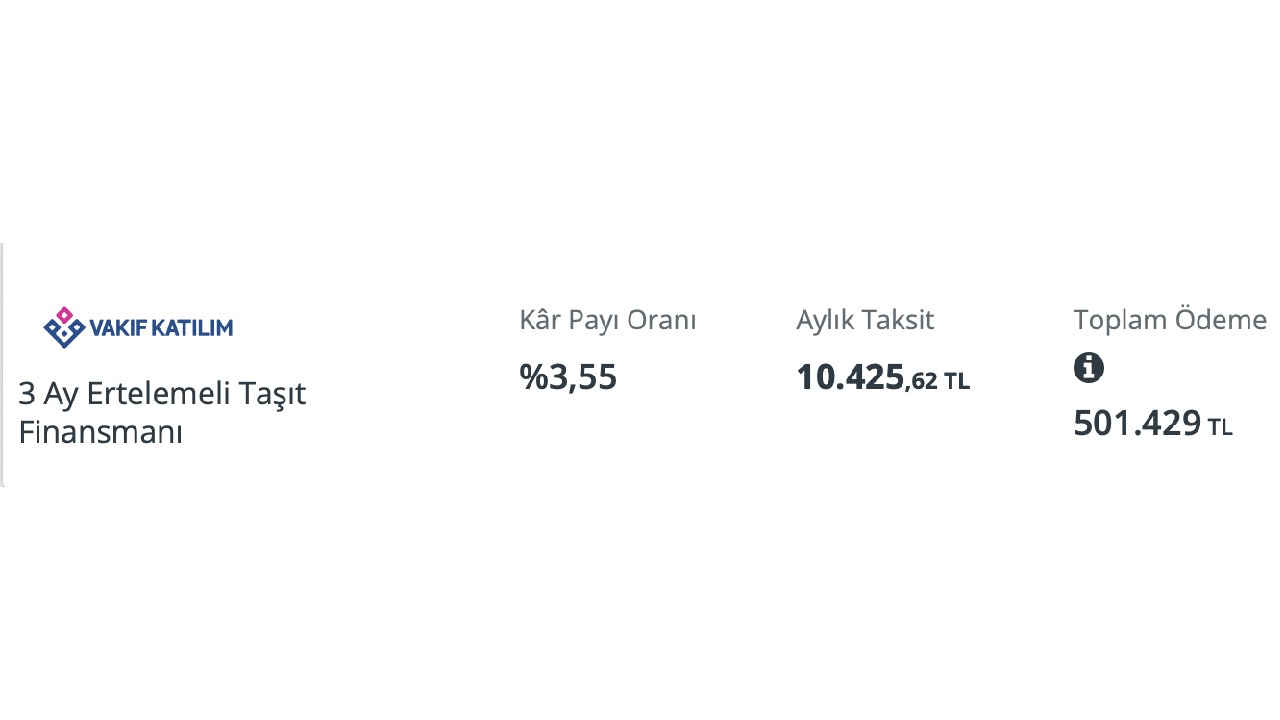The height and width of the screenshot is (720, 1280).
Task: Click the 501.429 total payment amount
Action: (1137, 424)
